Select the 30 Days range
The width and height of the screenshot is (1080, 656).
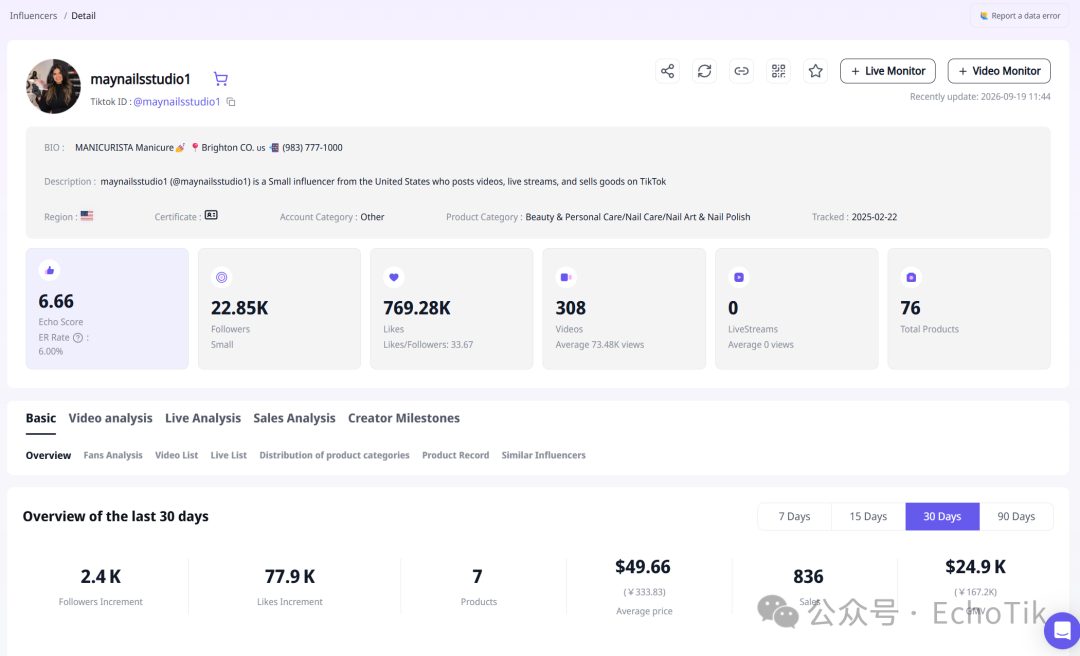tap(942, 517)
